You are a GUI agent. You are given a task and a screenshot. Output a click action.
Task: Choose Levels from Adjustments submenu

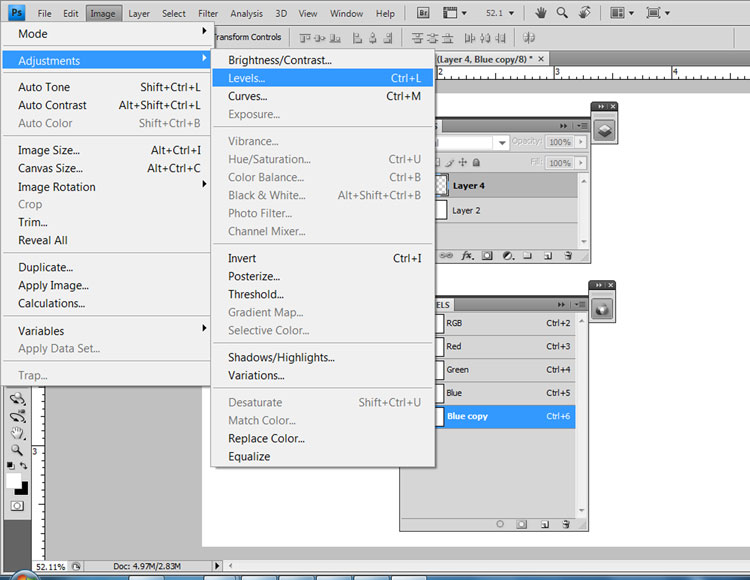pyautogui.click(x=323, y=78)
